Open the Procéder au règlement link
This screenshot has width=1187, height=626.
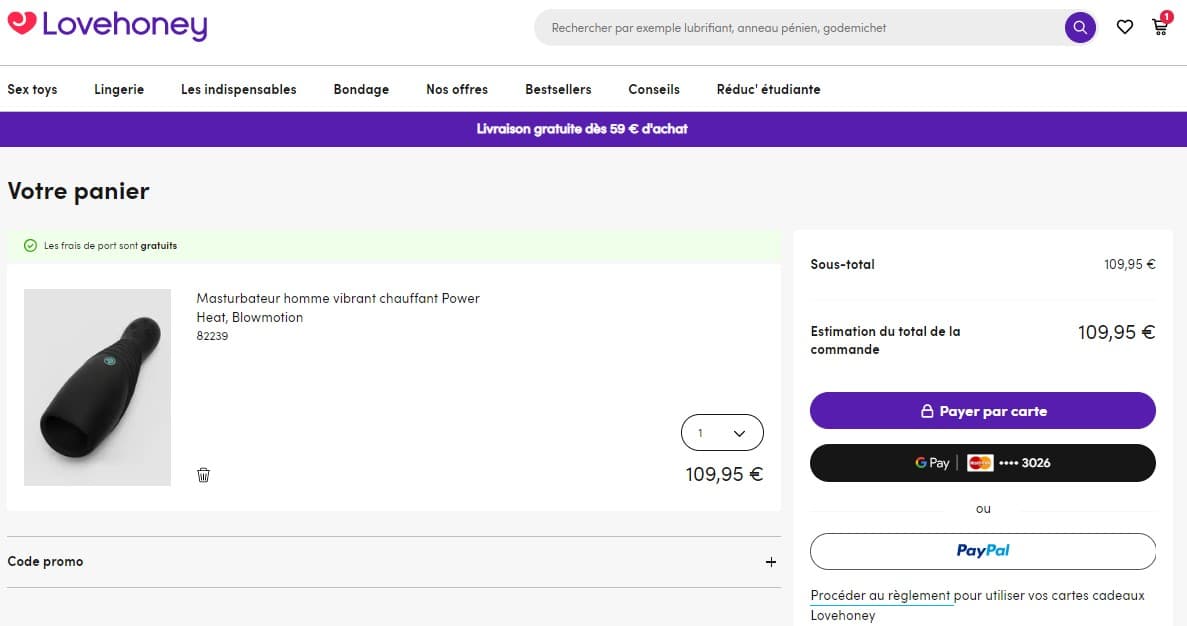tap(881, 595)
